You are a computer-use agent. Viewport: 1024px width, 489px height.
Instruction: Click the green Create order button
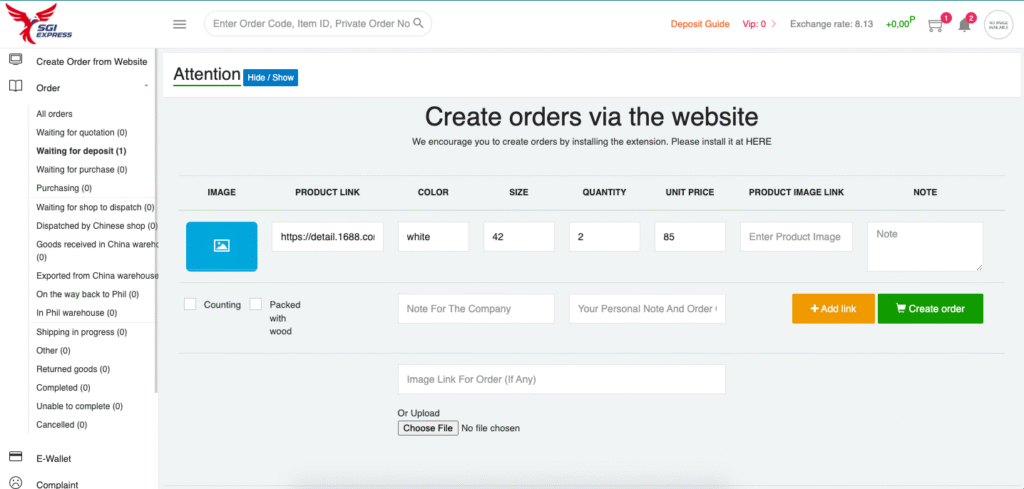[x=930, y=308]
